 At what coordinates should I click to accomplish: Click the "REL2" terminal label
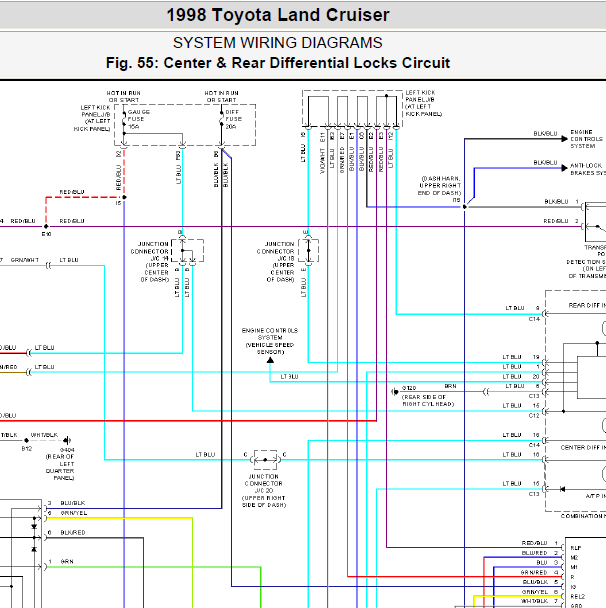[x=578, y=597]
